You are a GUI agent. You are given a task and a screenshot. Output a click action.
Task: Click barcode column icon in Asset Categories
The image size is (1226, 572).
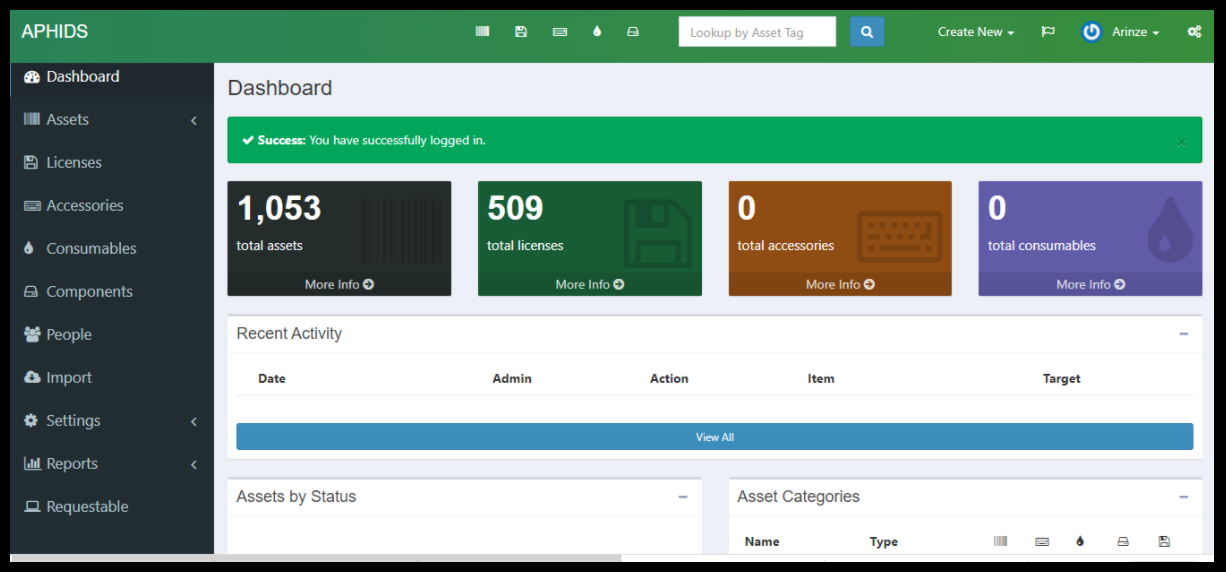tap(1001, 541)
